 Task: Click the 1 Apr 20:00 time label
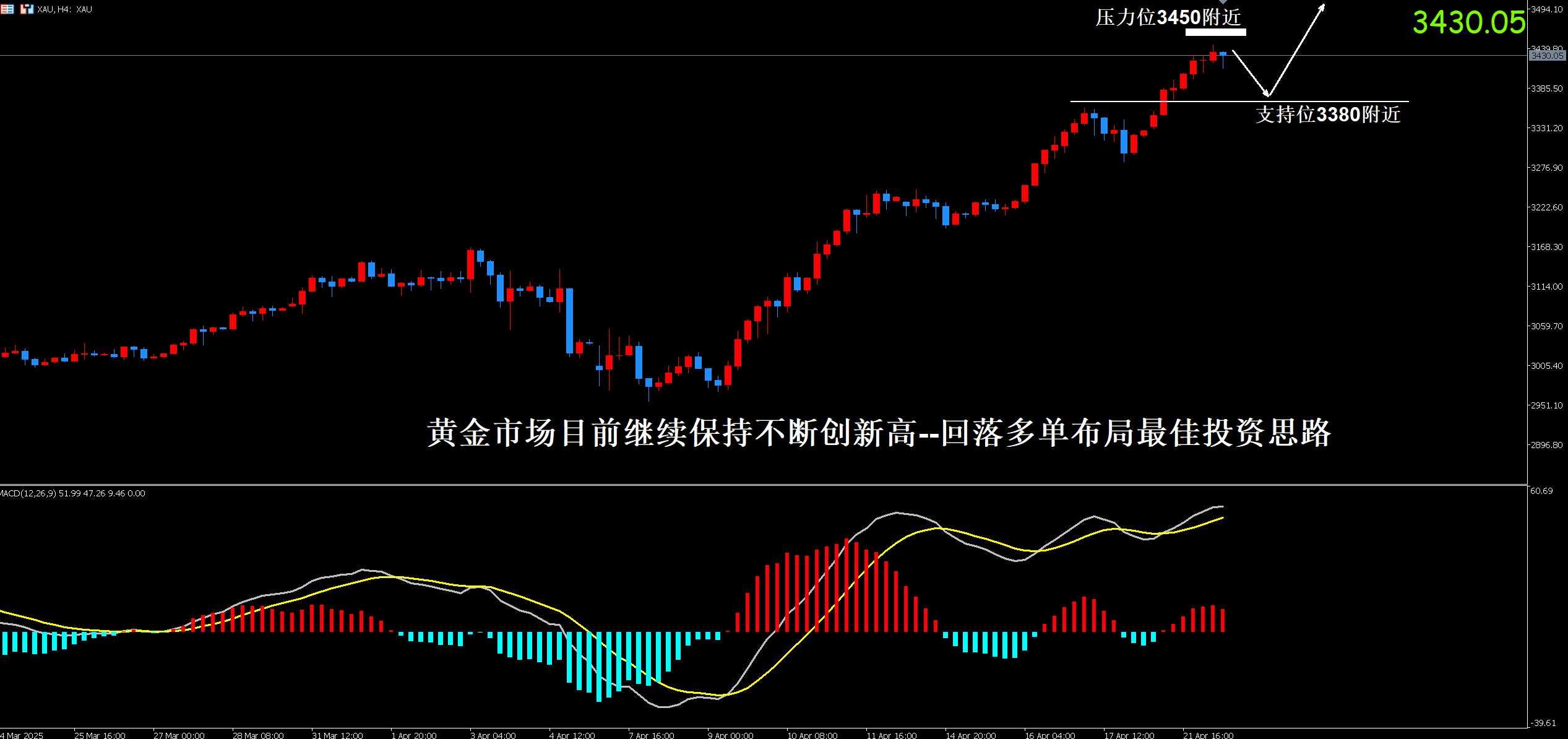coord(413,735)
